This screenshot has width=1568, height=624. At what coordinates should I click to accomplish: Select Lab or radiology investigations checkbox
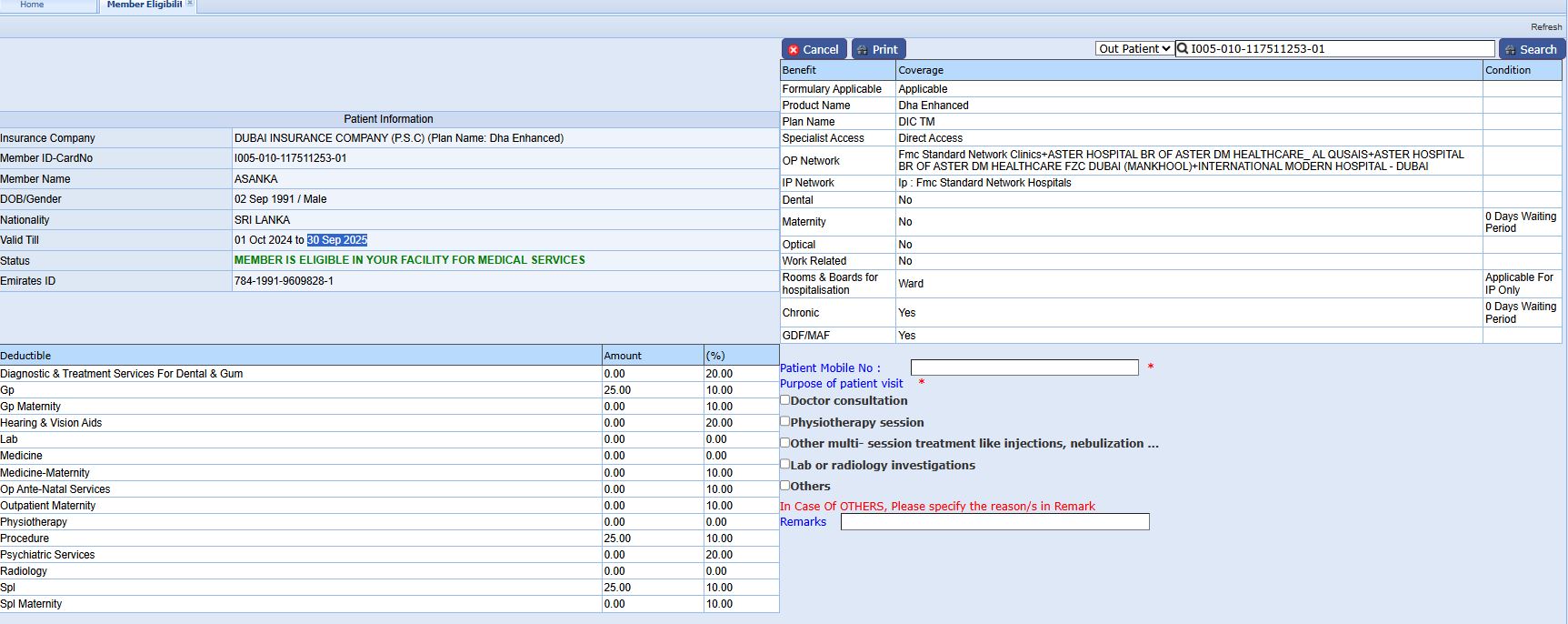[785, 465]
